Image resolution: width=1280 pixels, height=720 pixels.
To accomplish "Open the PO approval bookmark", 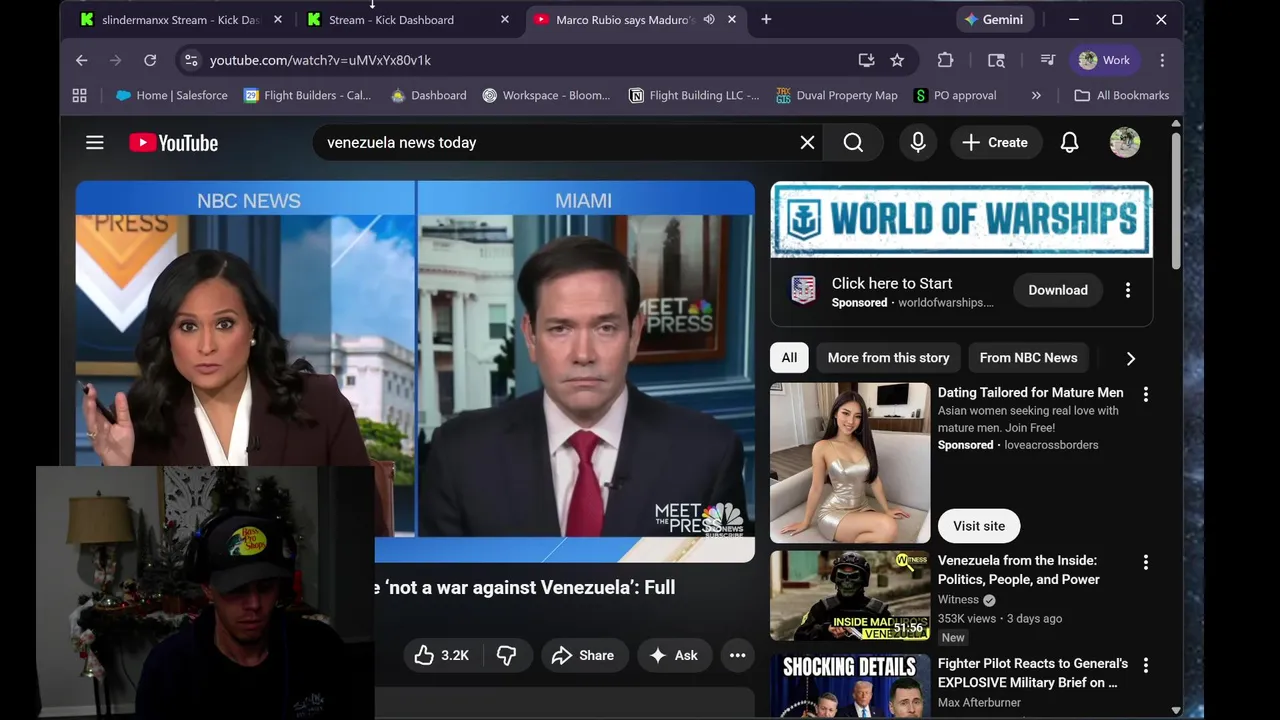I will point(955,95).
